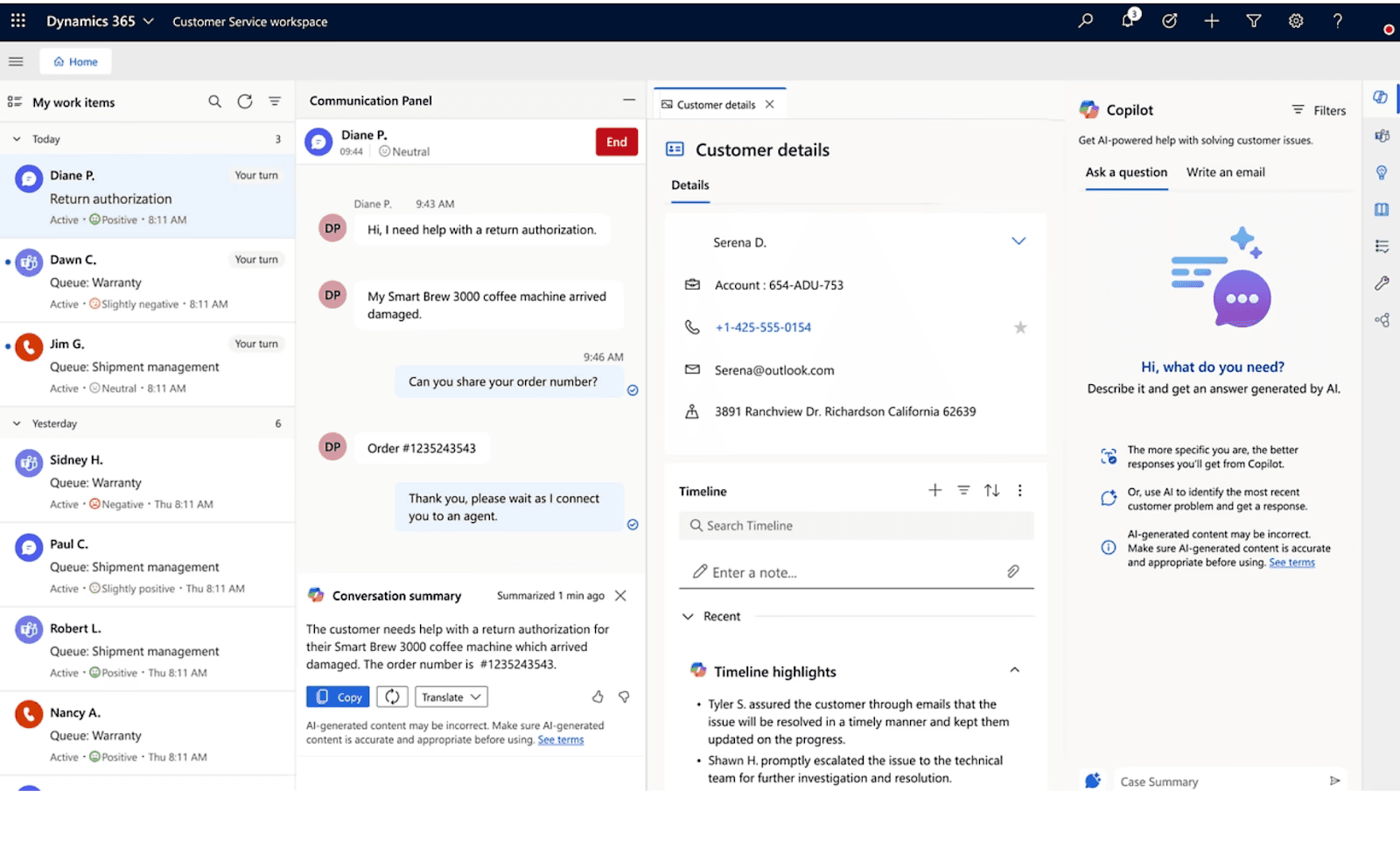Open Dawn C. Warranty work item
The width and height of the screenshot is (1400, 854).
[x=147, y=281]
